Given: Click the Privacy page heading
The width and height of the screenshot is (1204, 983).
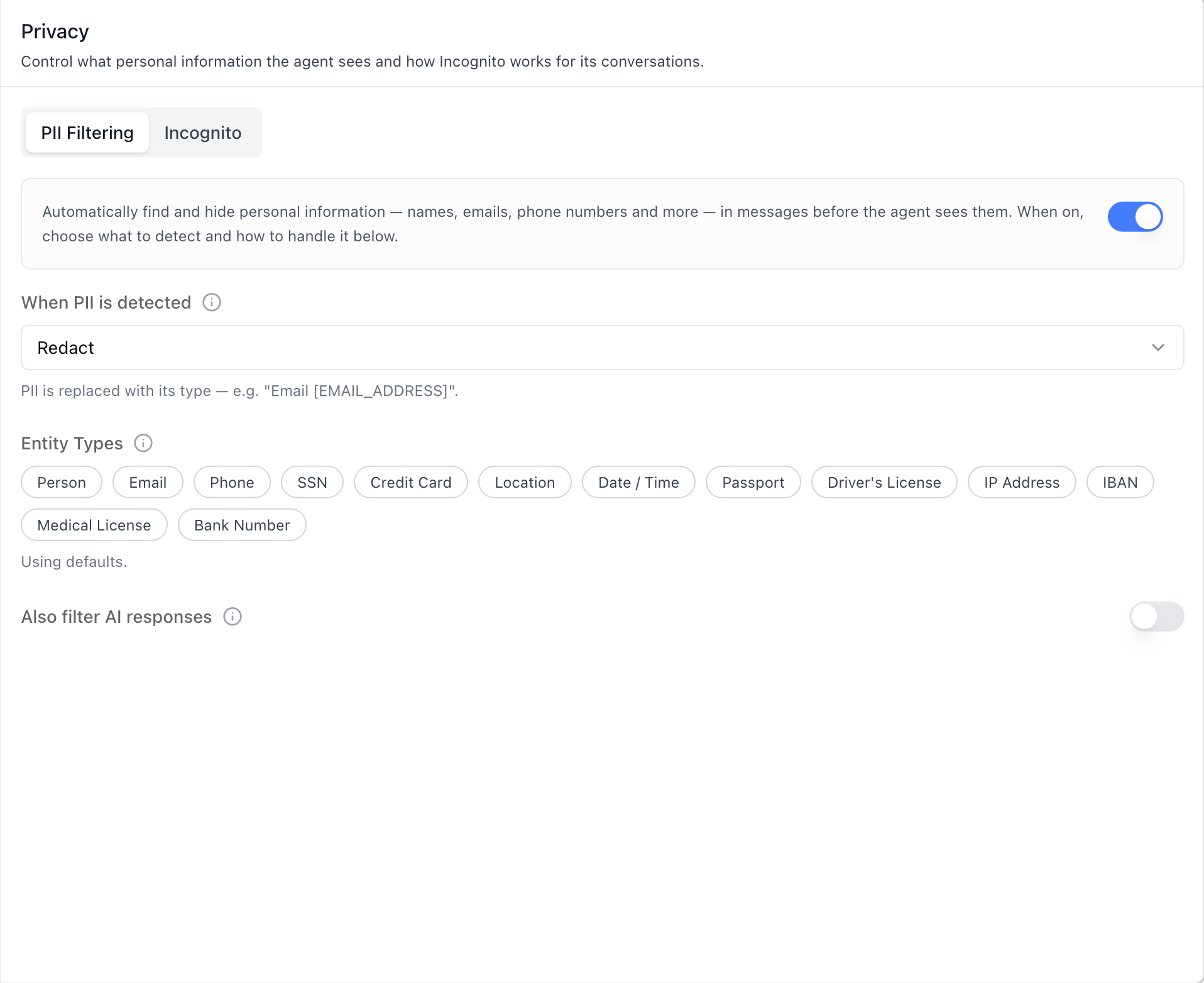Looking at the screenshot, I should point(55,31).
